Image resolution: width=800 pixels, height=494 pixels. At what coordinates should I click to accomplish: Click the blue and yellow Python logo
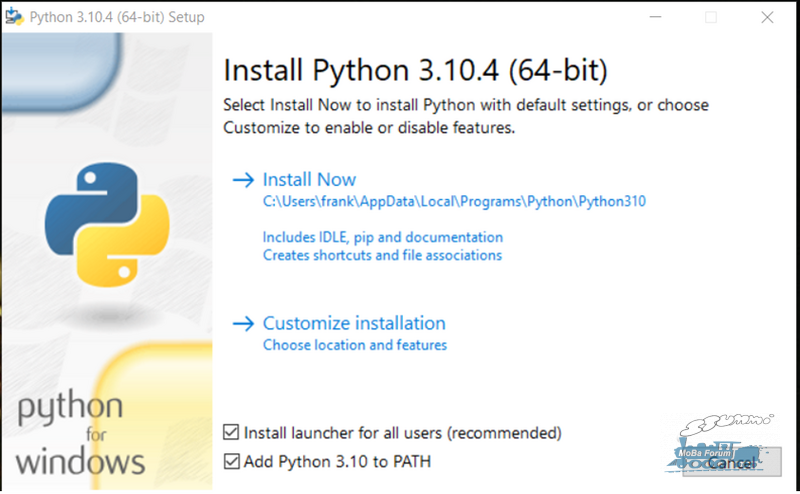(107, 224)
